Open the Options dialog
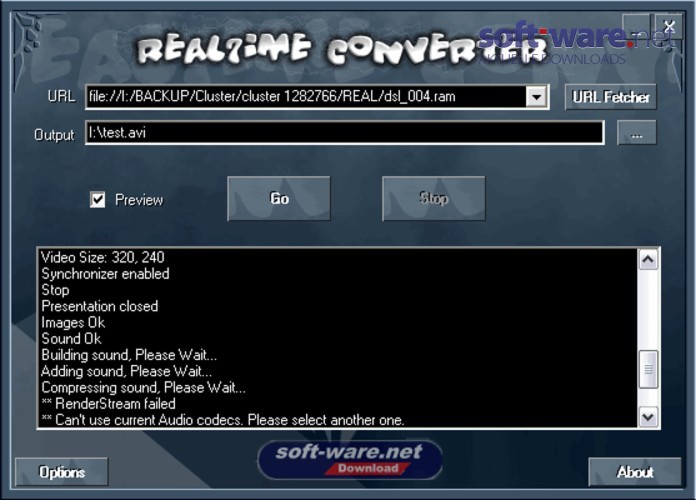The height and width of the screenshot is (500, 696). (62, 472)
